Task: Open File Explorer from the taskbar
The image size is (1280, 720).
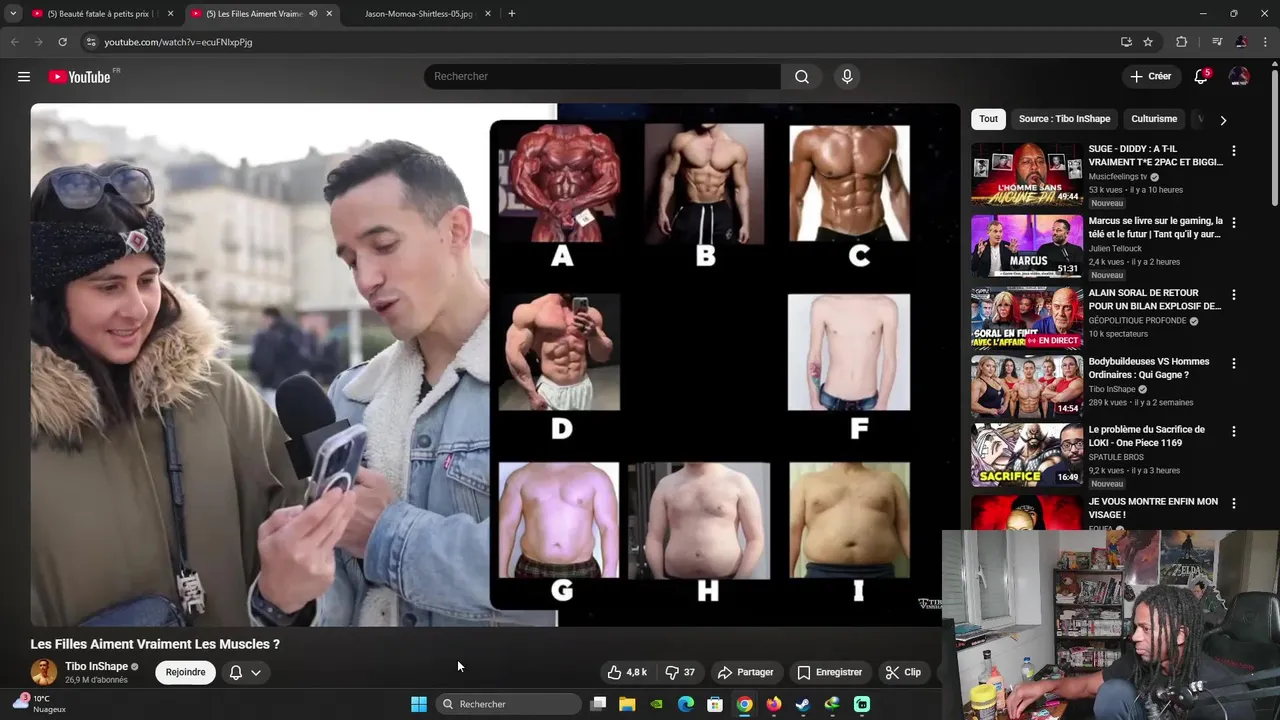Action: (627, 704)
